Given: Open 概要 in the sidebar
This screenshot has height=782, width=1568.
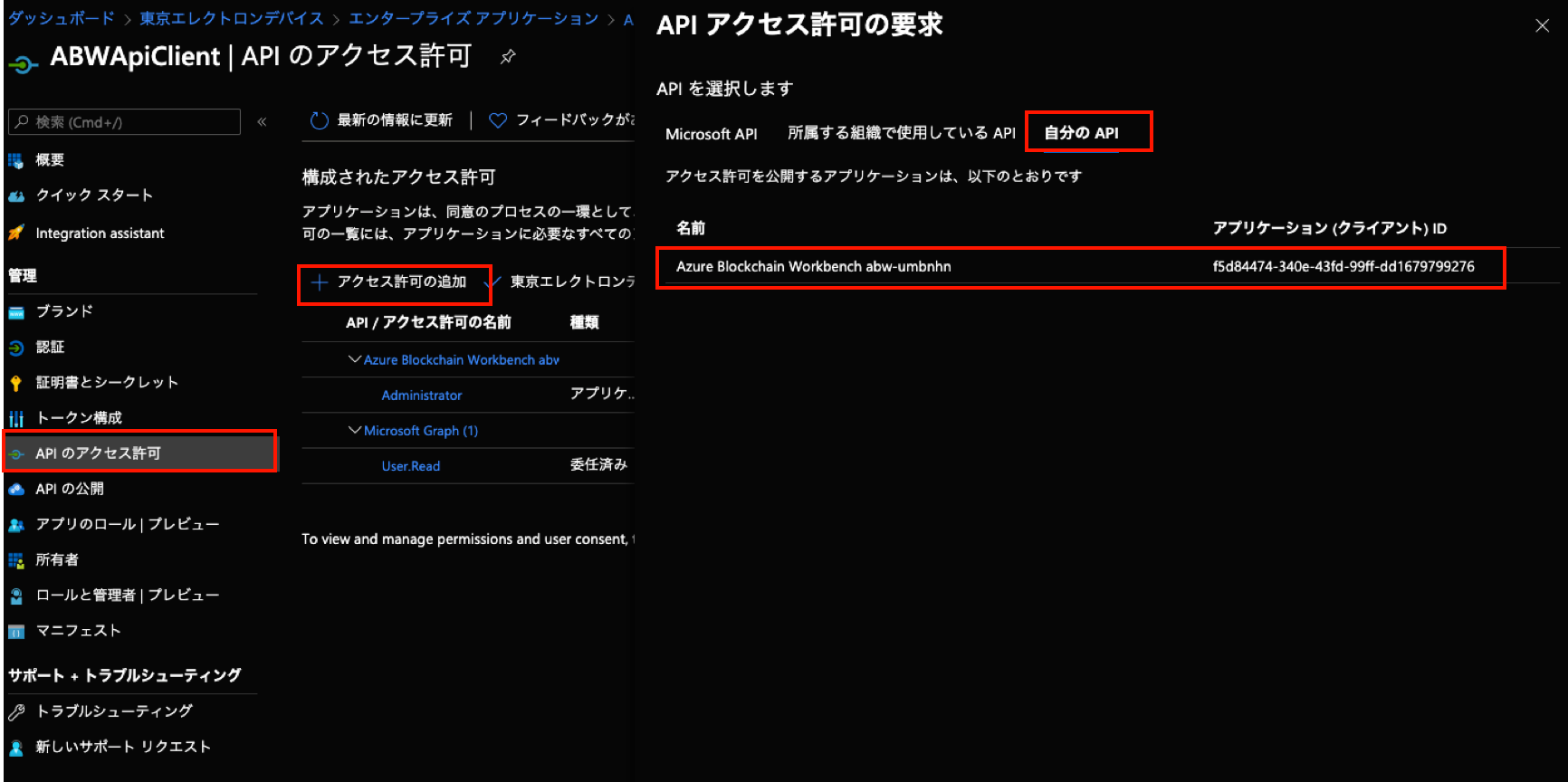Looking at the screenshot, I should pos(50,160).
